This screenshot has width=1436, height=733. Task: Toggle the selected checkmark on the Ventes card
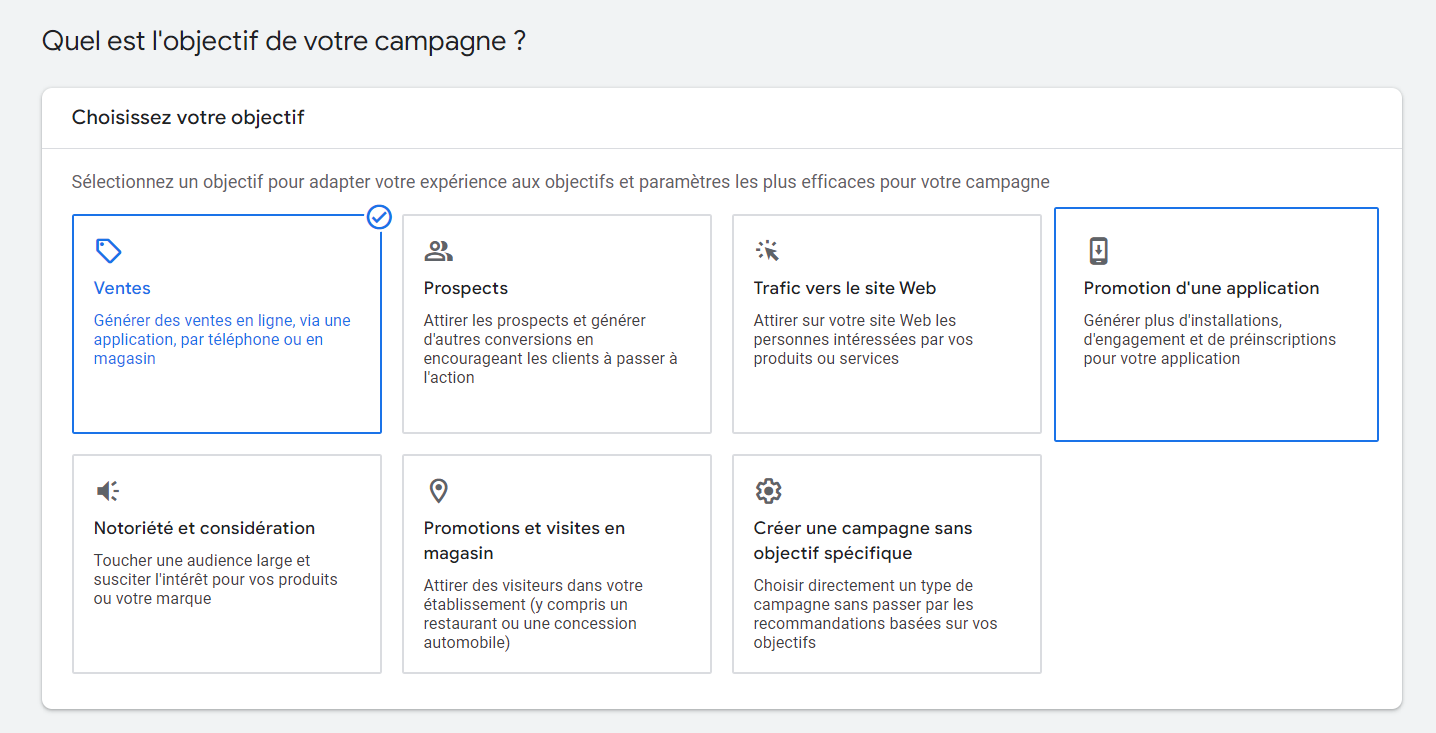pos(379,216)
